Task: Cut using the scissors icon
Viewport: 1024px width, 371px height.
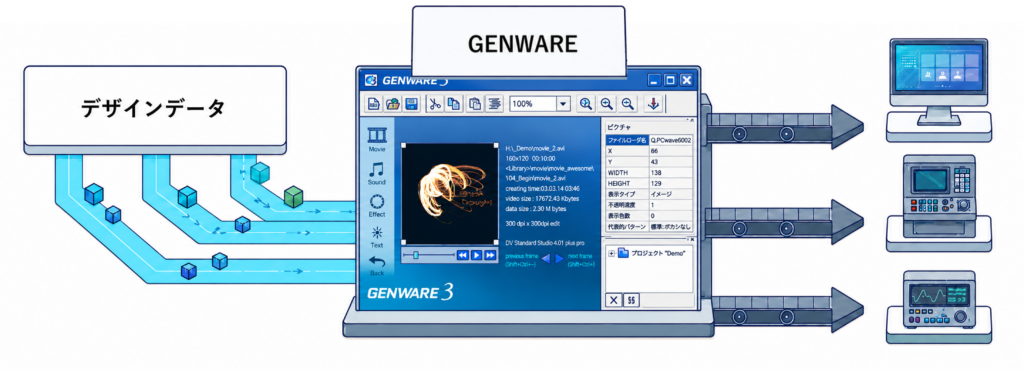Action: click(x=434, y=104)
